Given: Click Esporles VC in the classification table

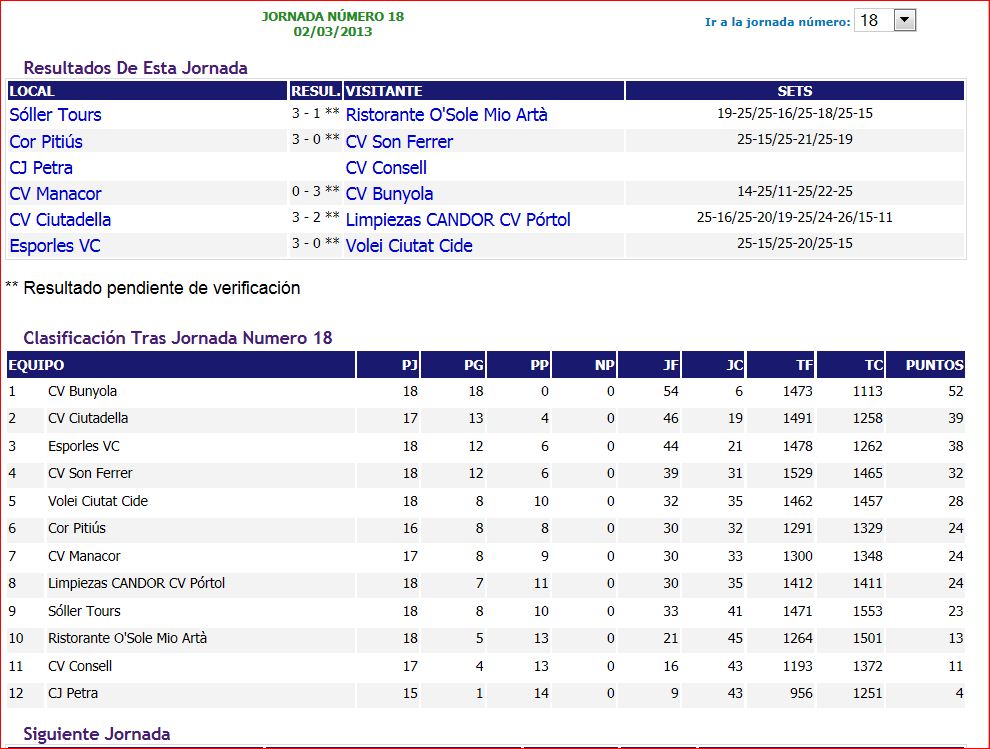Looking at the screenshot, I should (84, 446).
